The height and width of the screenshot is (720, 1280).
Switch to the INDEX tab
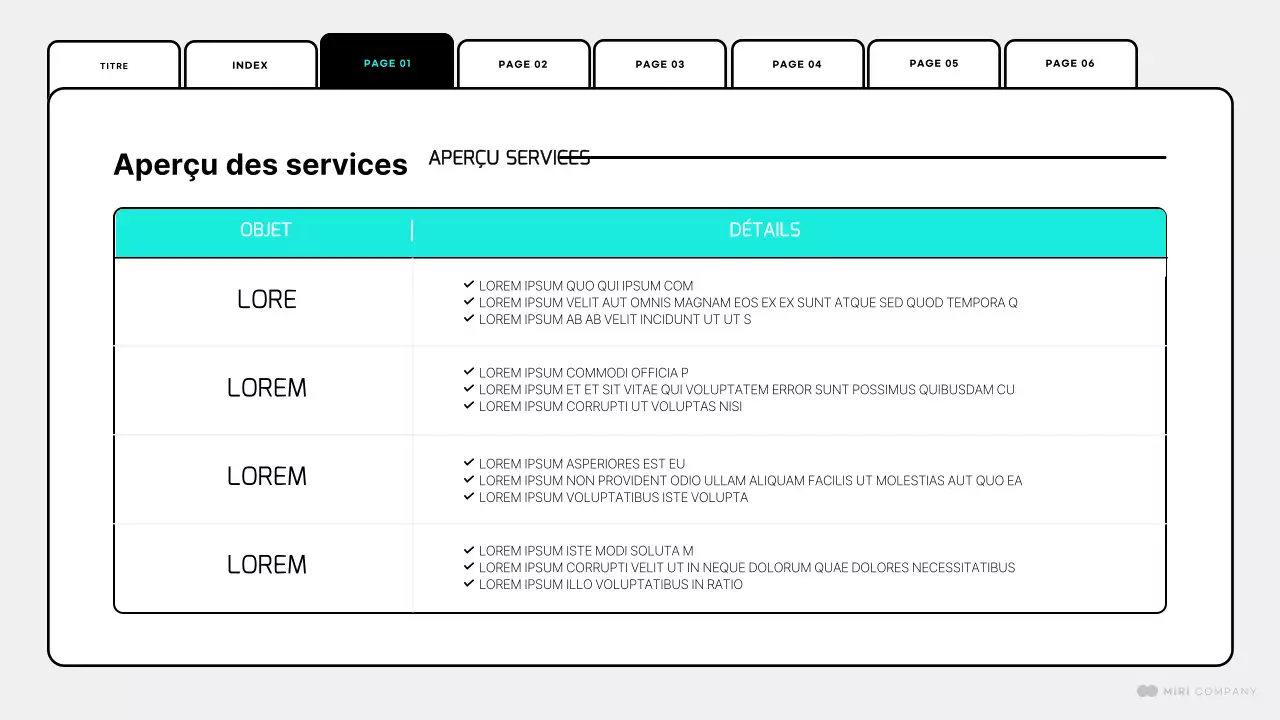coord(250,66)
